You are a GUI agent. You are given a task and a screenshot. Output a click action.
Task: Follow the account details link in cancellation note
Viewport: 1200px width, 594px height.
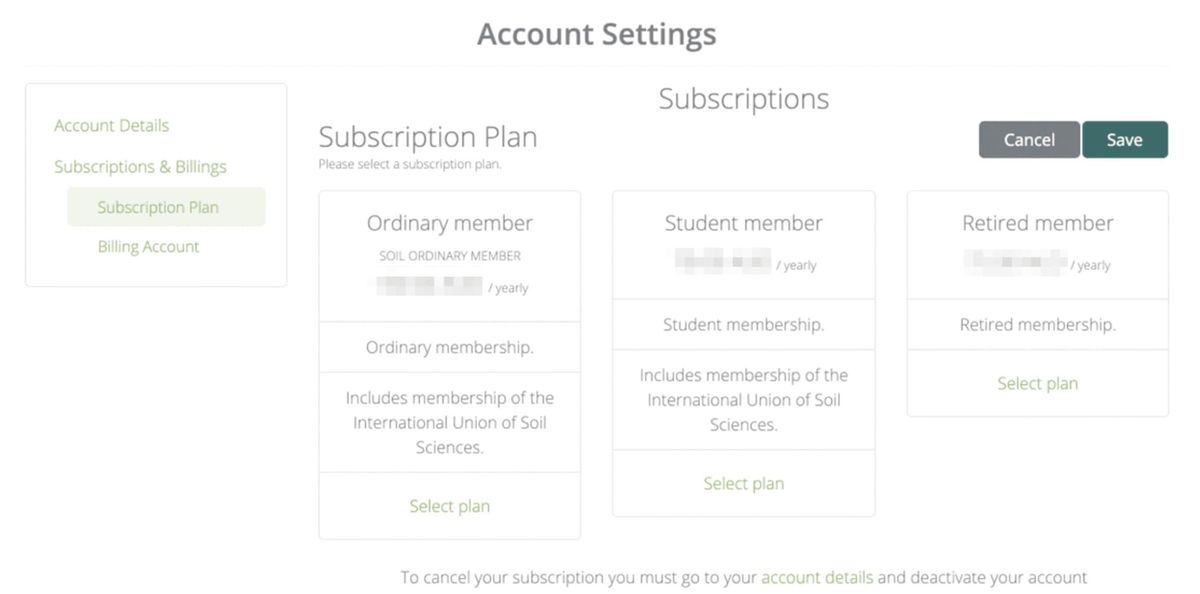pyautogui.click(x=817, y=578)
